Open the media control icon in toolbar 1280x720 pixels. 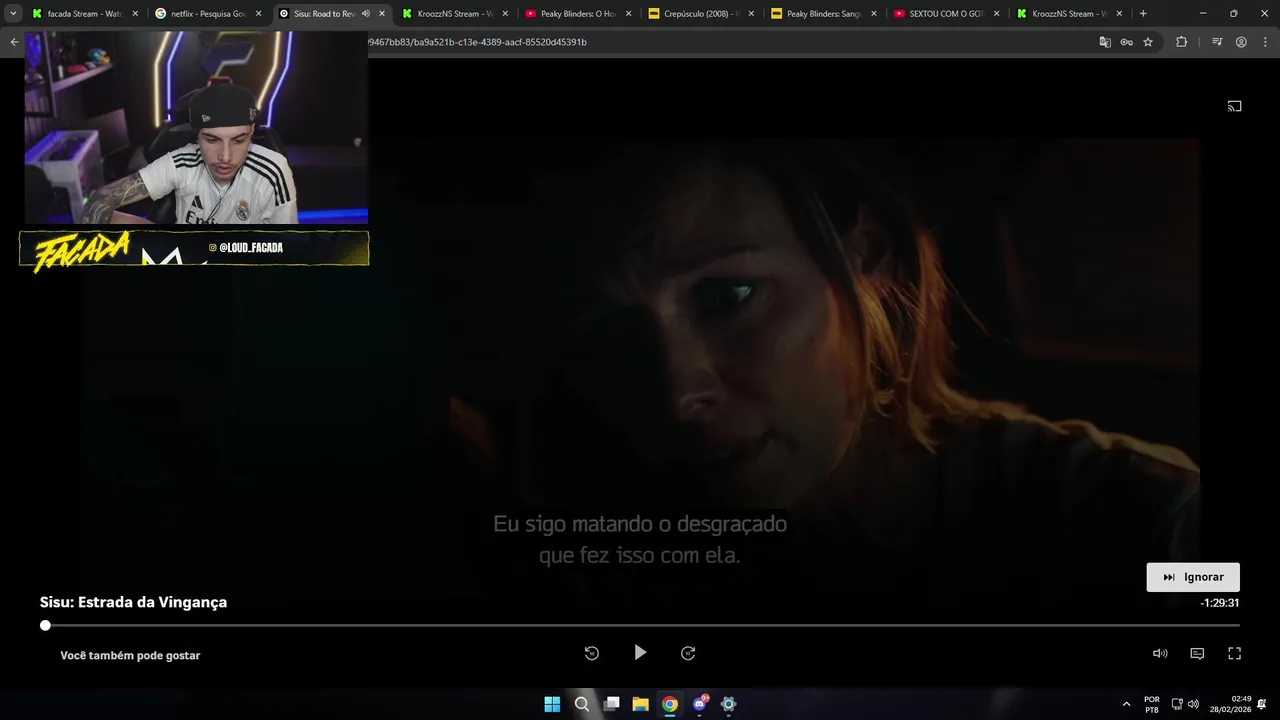(x=1217, y=42)
